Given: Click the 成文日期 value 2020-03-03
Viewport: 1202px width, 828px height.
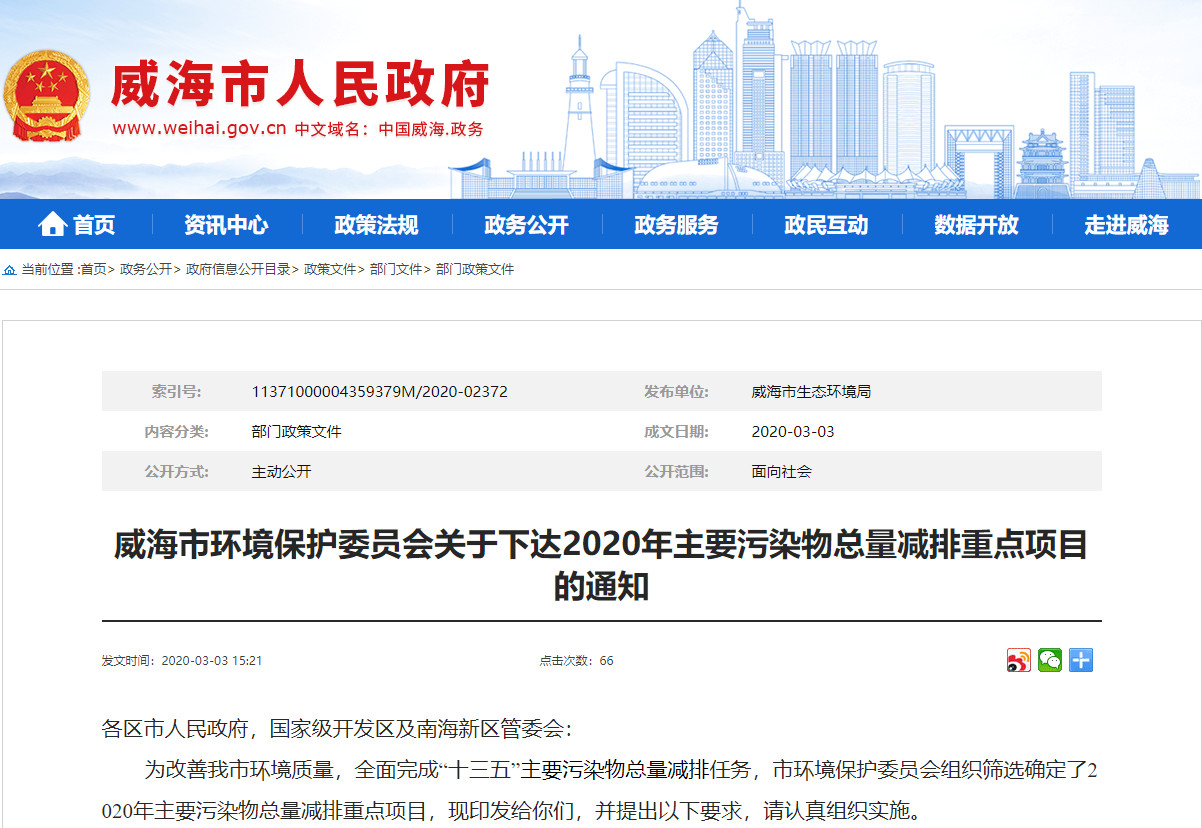Looking at the screenshot, I should click(x=792, y=432).
